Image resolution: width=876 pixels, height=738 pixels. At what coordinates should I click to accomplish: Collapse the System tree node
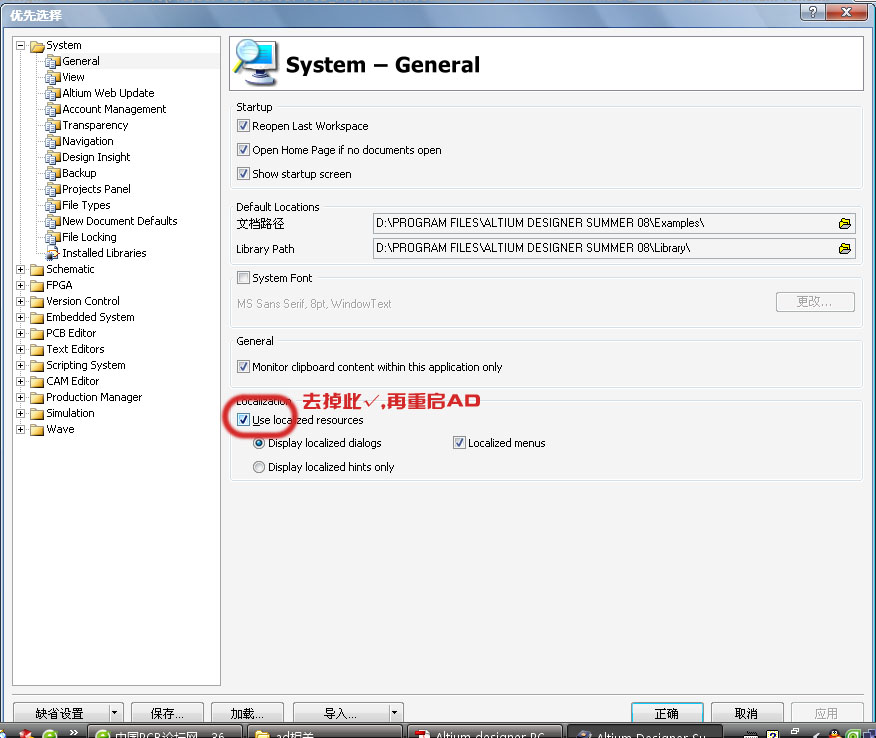21,46
